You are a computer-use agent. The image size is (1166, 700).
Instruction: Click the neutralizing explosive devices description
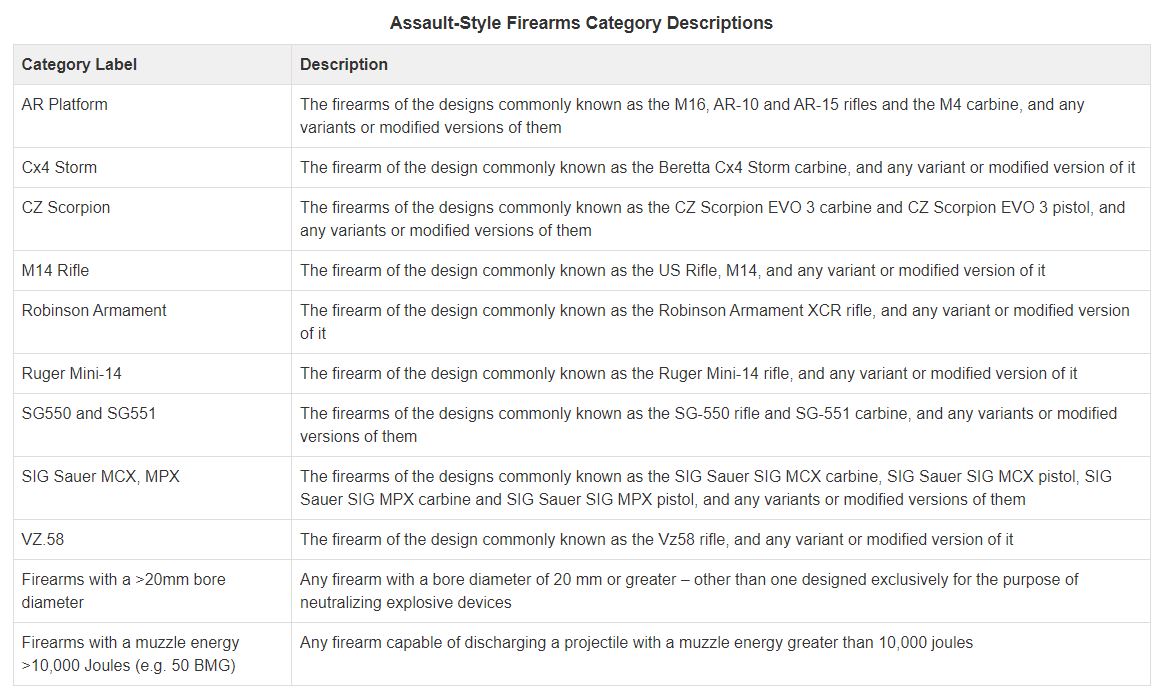pyautogui.click(x=689, y=590)
